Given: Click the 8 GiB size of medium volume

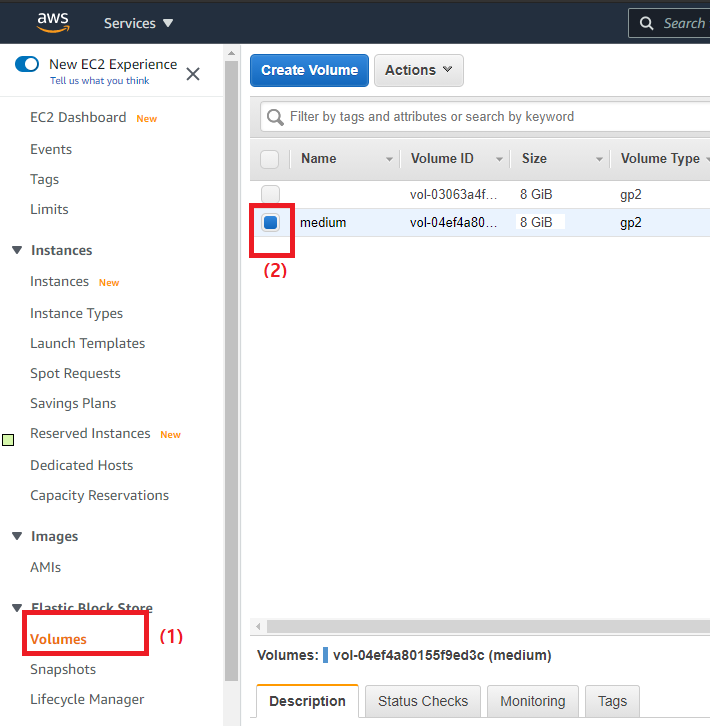Looking at the screenshot, I should (x=536, y=223).
